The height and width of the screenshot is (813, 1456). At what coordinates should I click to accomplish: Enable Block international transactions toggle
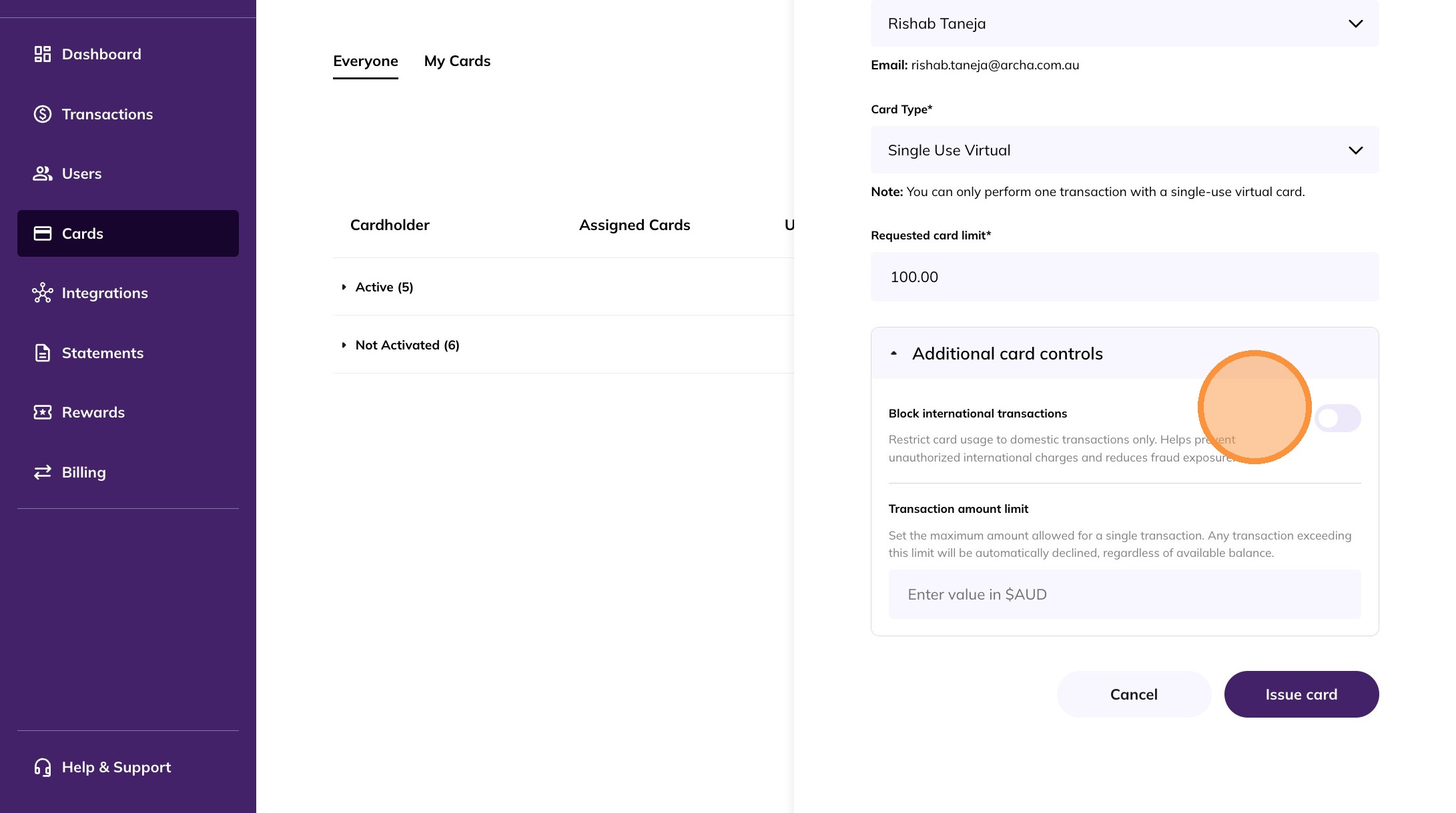pyautogui.click(x=1337, y=418)
